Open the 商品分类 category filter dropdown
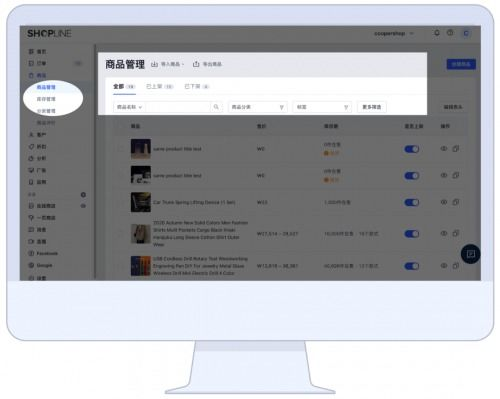500x399 pixels. (x=257, y=107)
